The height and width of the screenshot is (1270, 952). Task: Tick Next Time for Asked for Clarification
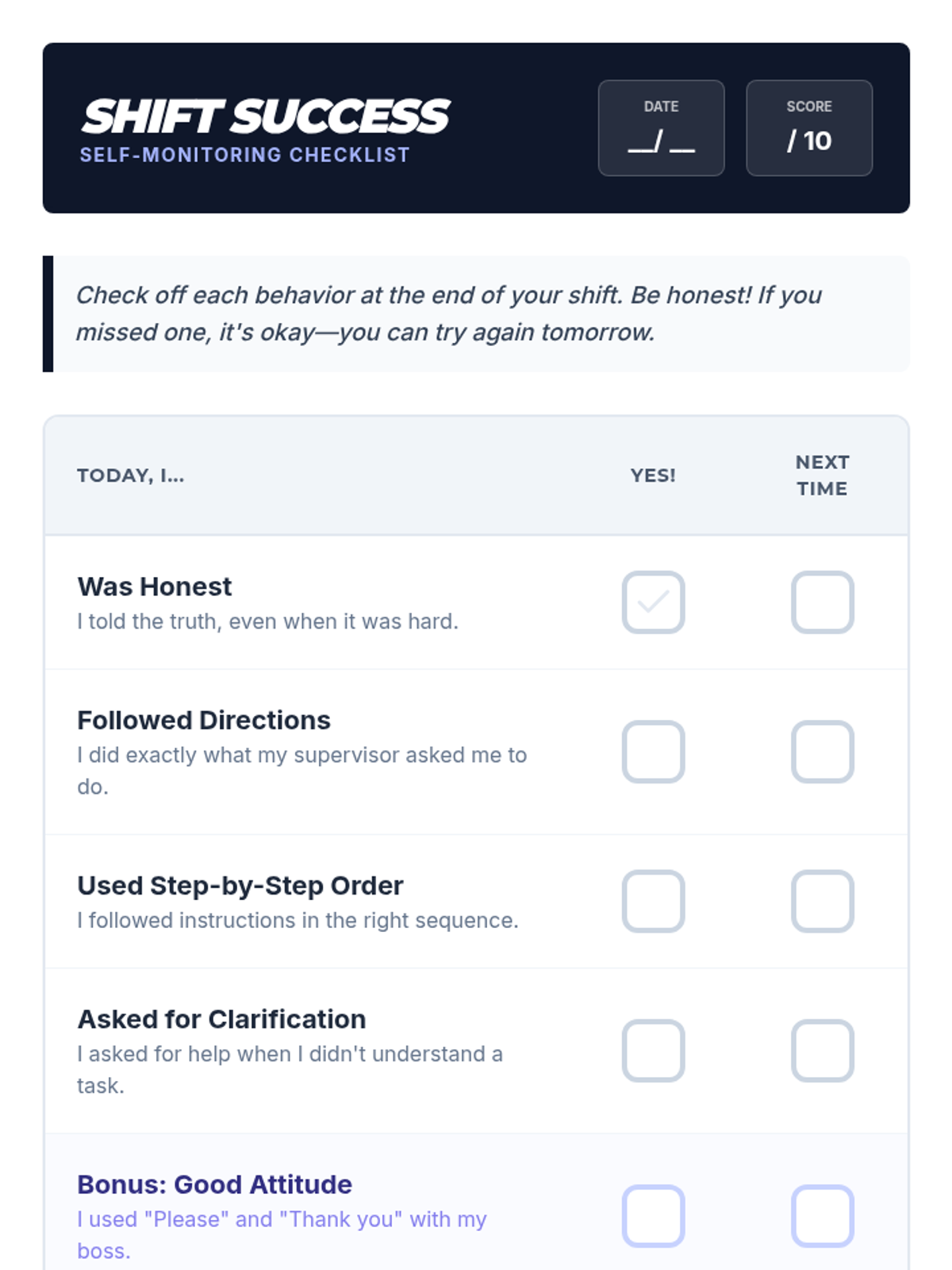pyautogui.click(x=822, y=1050)
